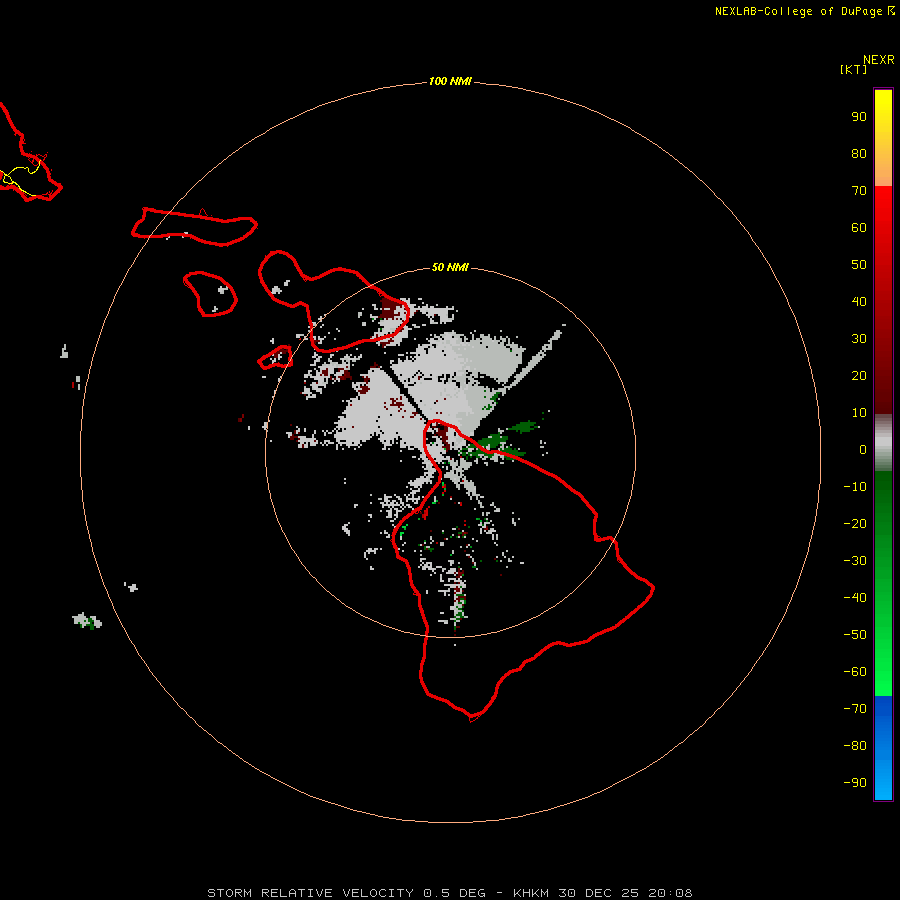This screenshot has width=900, height=900.
Task: Pick the gray near-zero segment of the color bar
Action: coord(883,443)
